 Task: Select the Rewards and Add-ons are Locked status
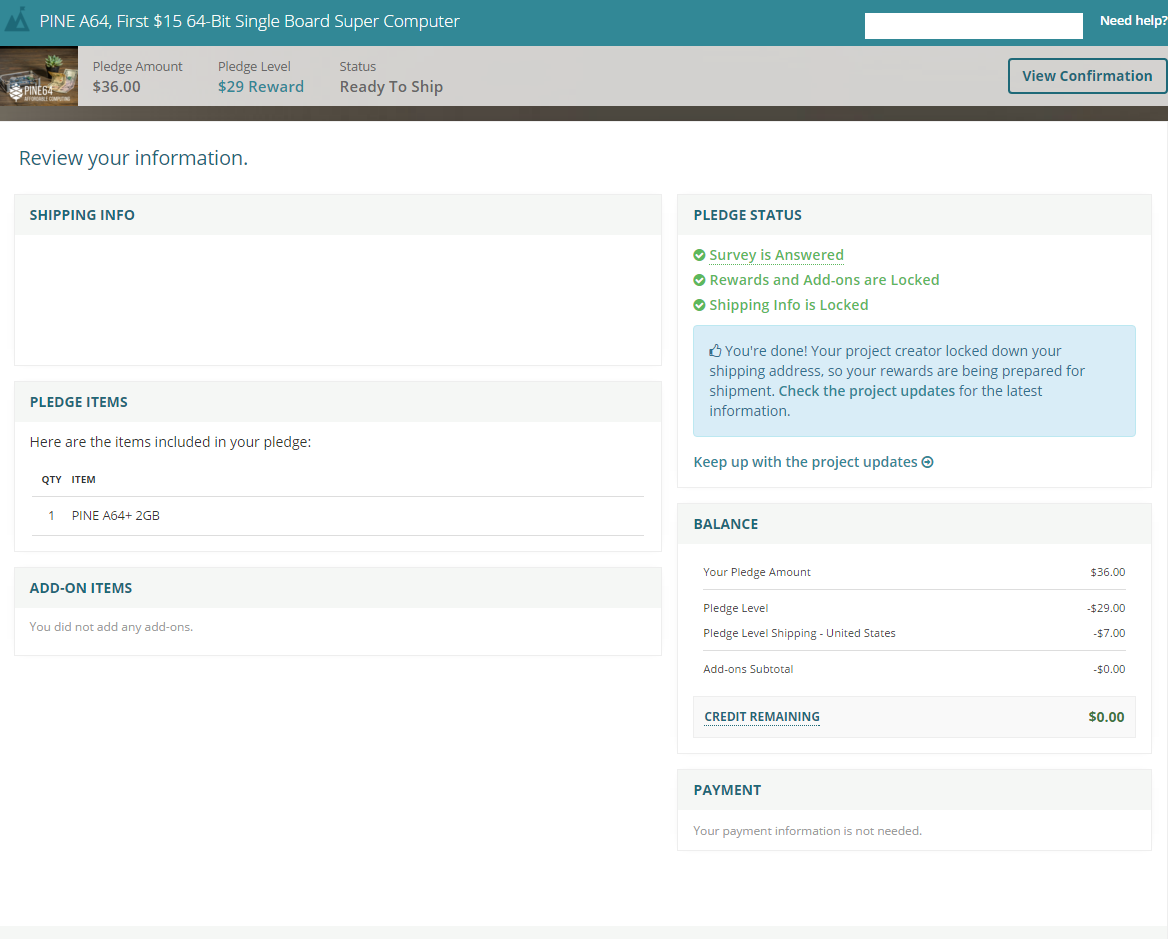pos(824,280)
